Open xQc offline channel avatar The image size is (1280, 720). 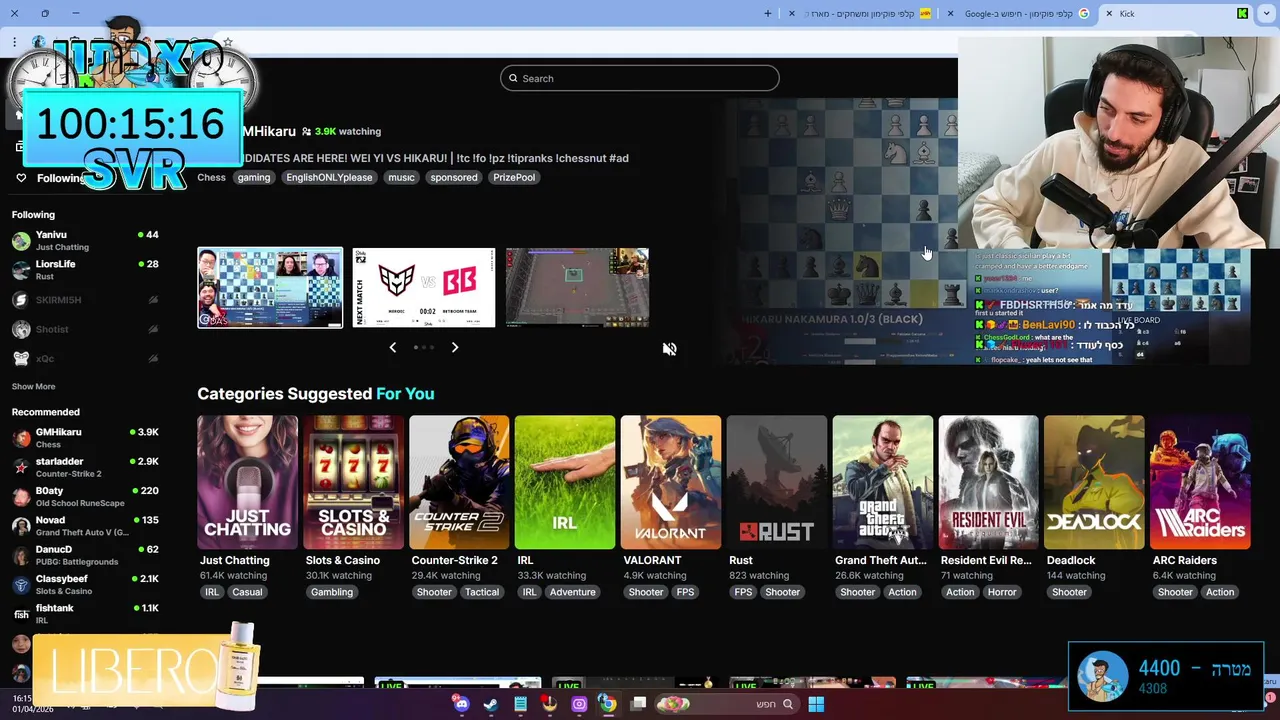click(21, 358)
